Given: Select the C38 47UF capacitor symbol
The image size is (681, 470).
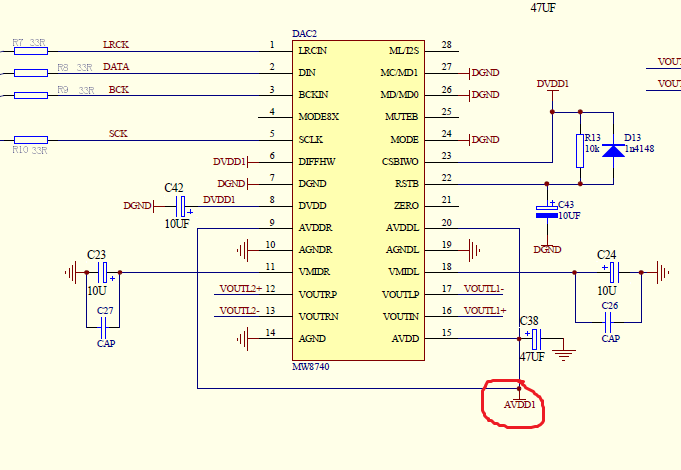Looking at the screenshot, I should 535,339.
